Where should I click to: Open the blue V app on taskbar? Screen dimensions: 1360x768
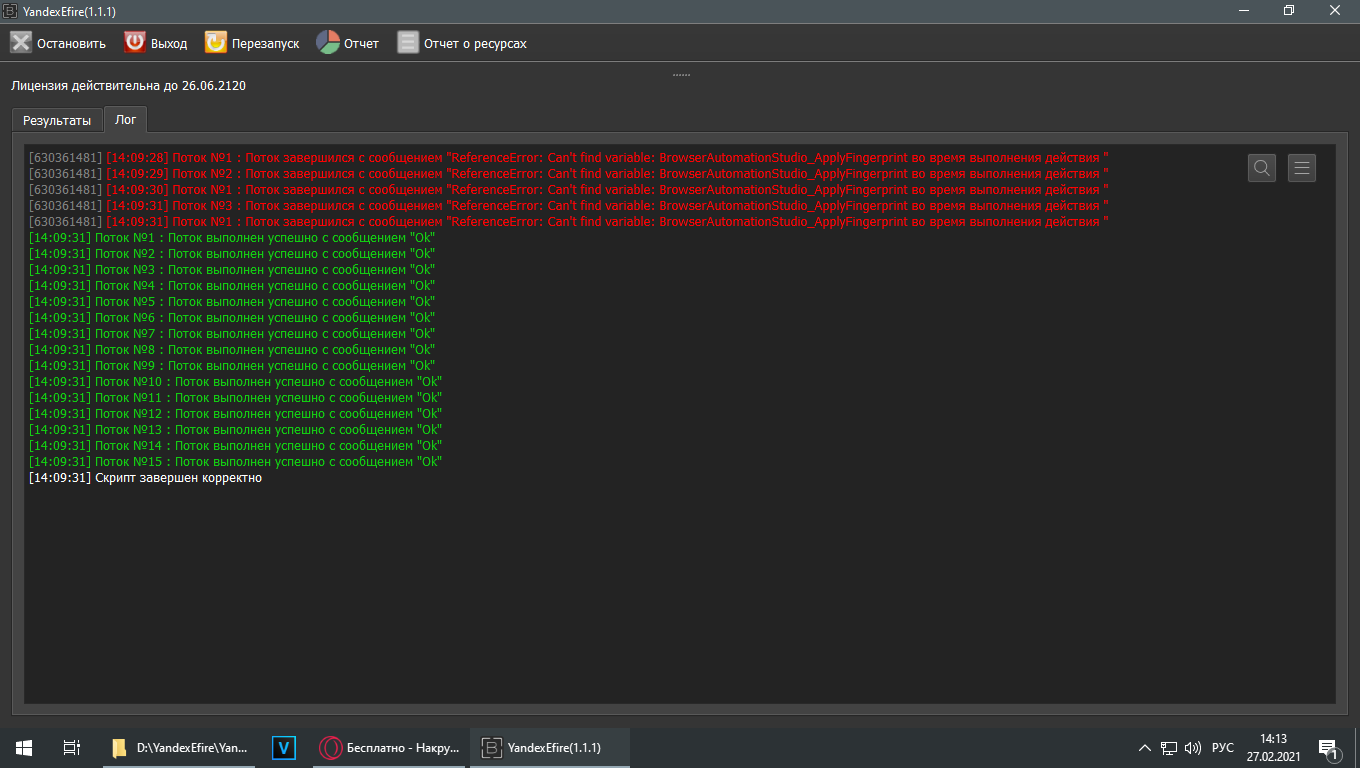(285, 747)
